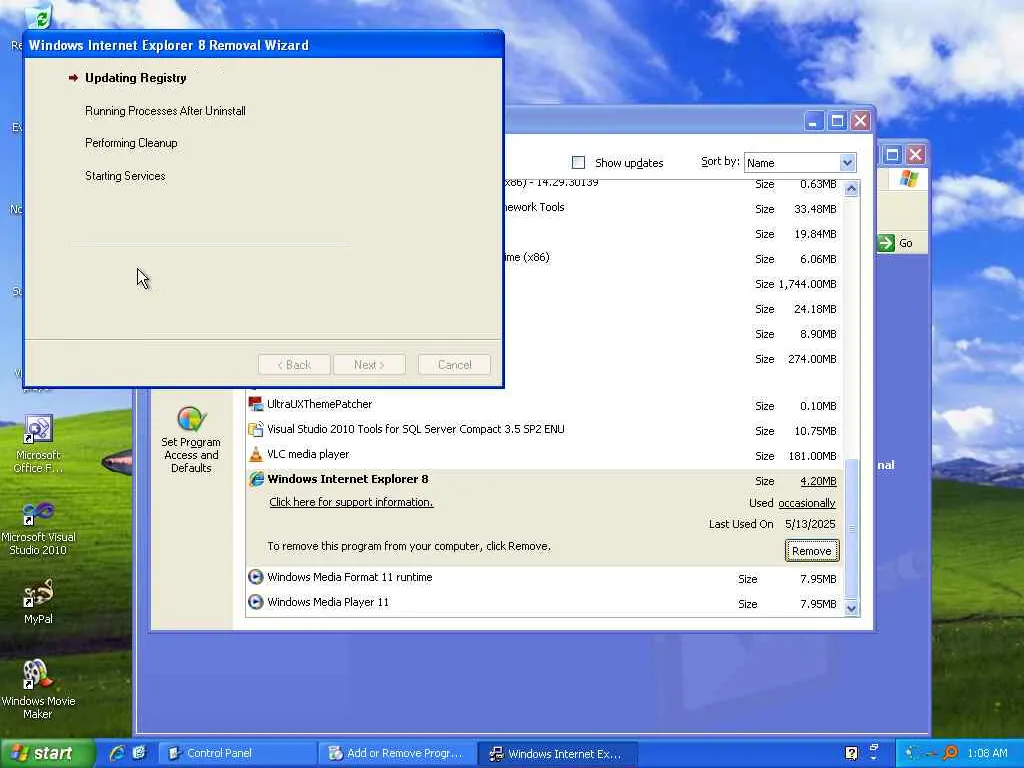Open 'Click here for support information' link
Viewport: 1024px width, 768px height.
coord(351,502)
